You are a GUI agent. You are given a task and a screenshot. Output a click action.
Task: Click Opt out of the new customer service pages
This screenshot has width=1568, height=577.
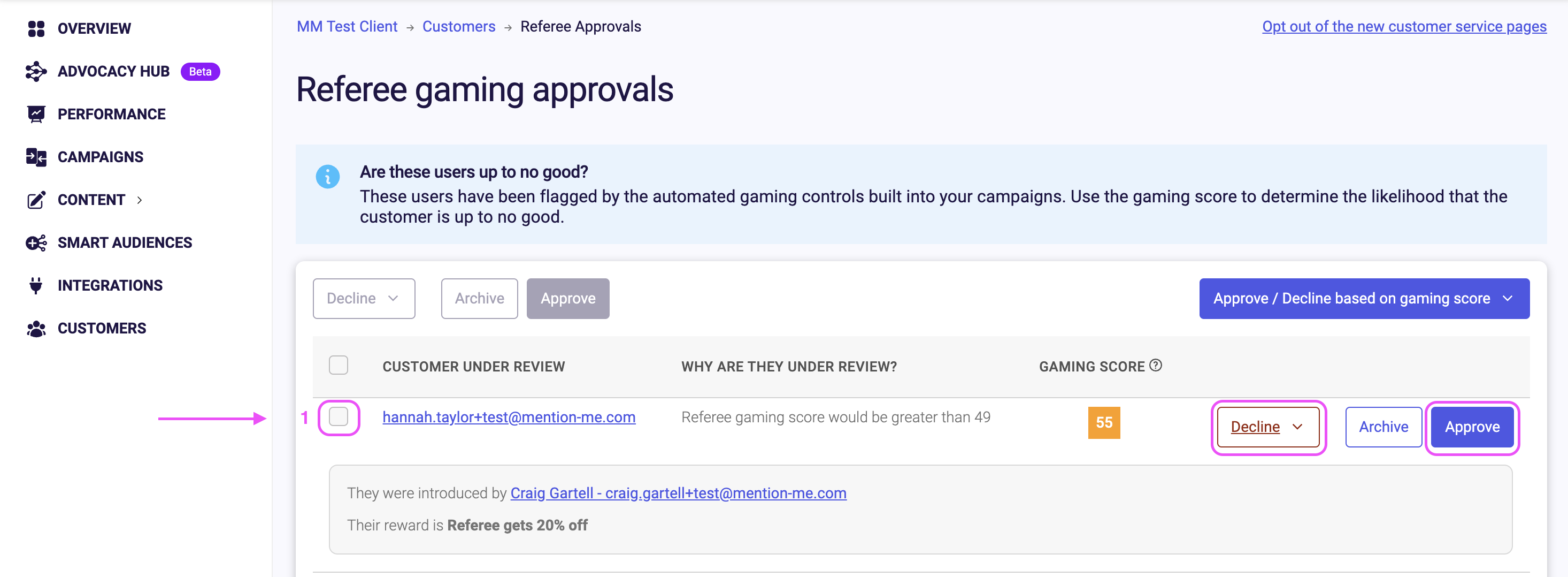tap(1404, 27)
